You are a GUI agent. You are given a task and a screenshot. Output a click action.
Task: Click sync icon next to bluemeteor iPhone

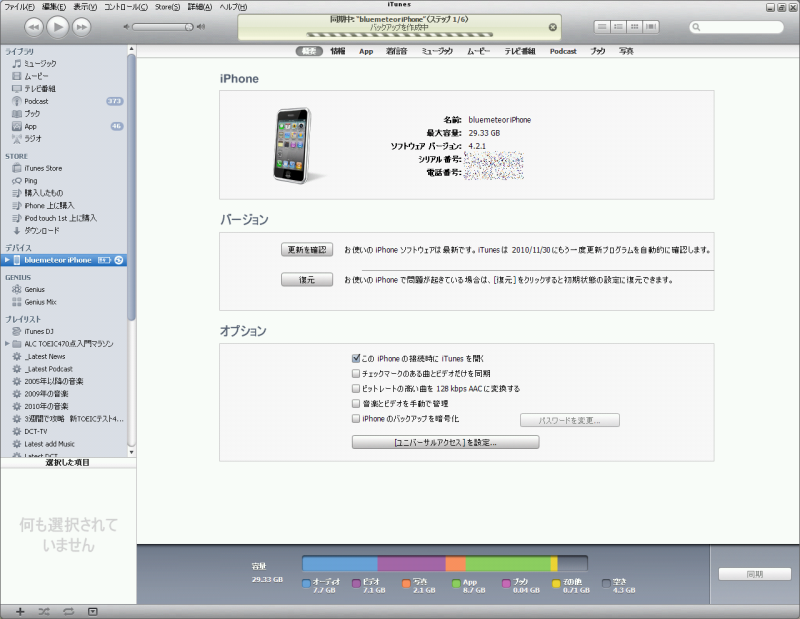click(119, 260)
